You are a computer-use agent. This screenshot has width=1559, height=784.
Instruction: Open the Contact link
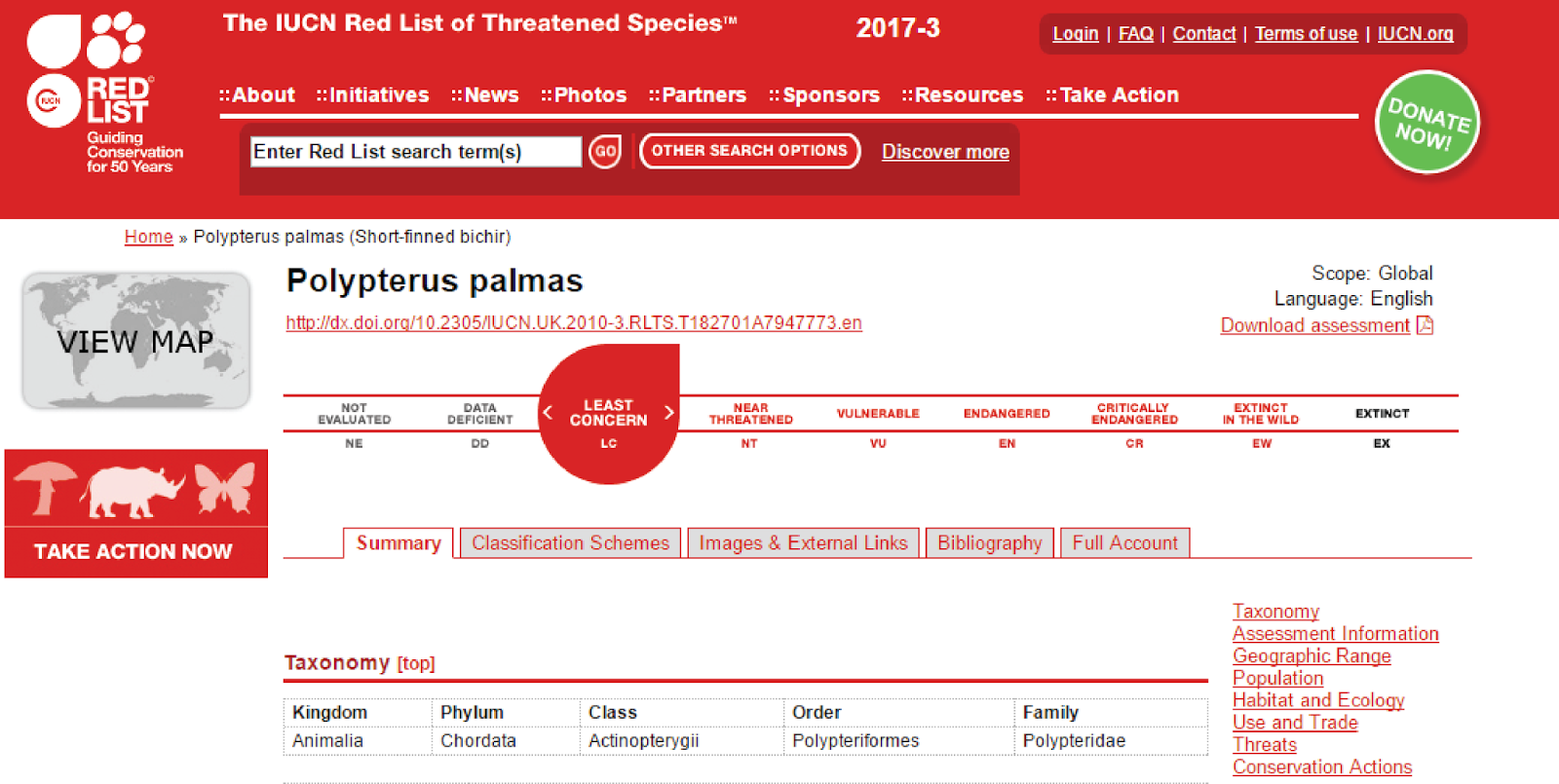1204,34
